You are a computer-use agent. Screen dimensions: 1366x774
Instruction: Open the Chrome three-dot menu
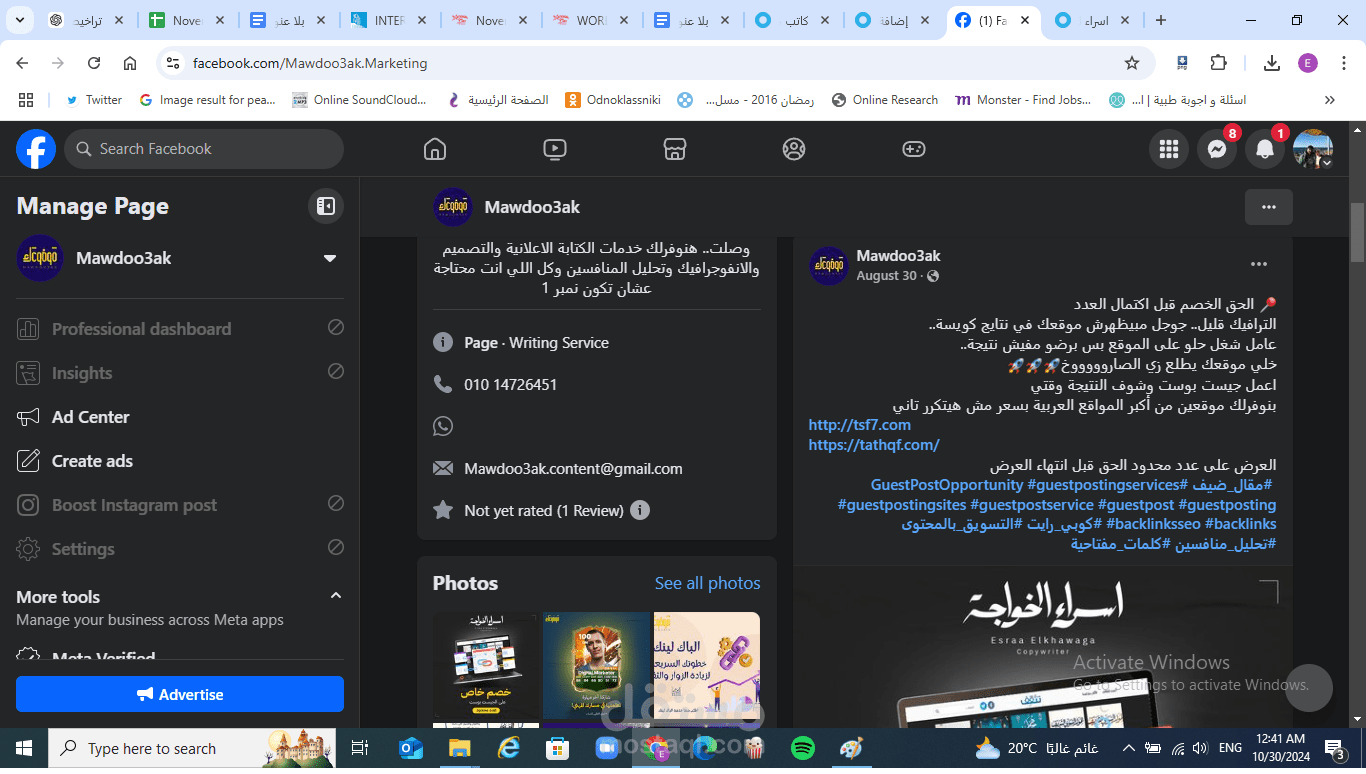(1343, 63)
